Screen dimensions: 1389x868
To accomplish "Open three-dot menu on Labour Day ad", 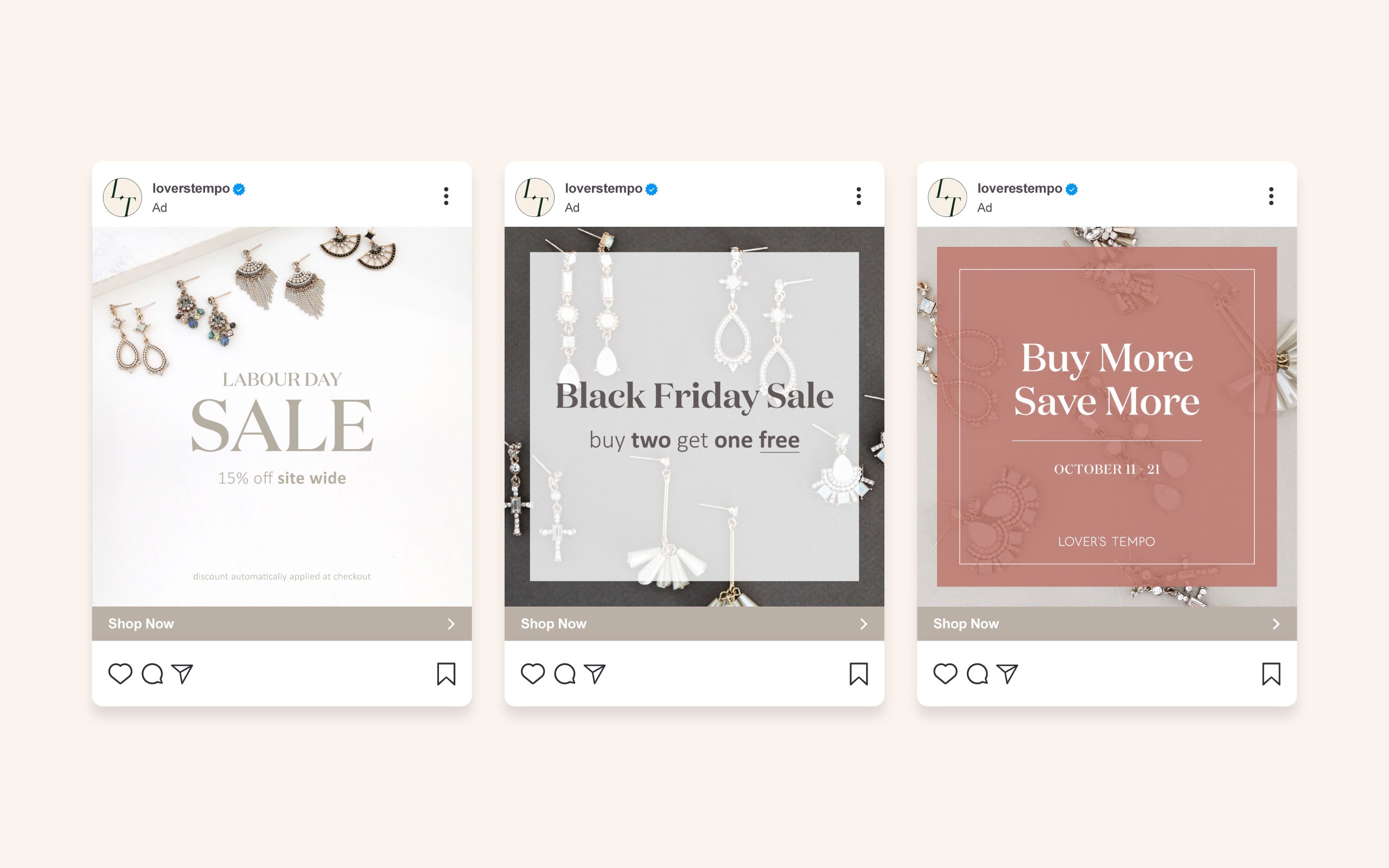I will coord(446,196).
